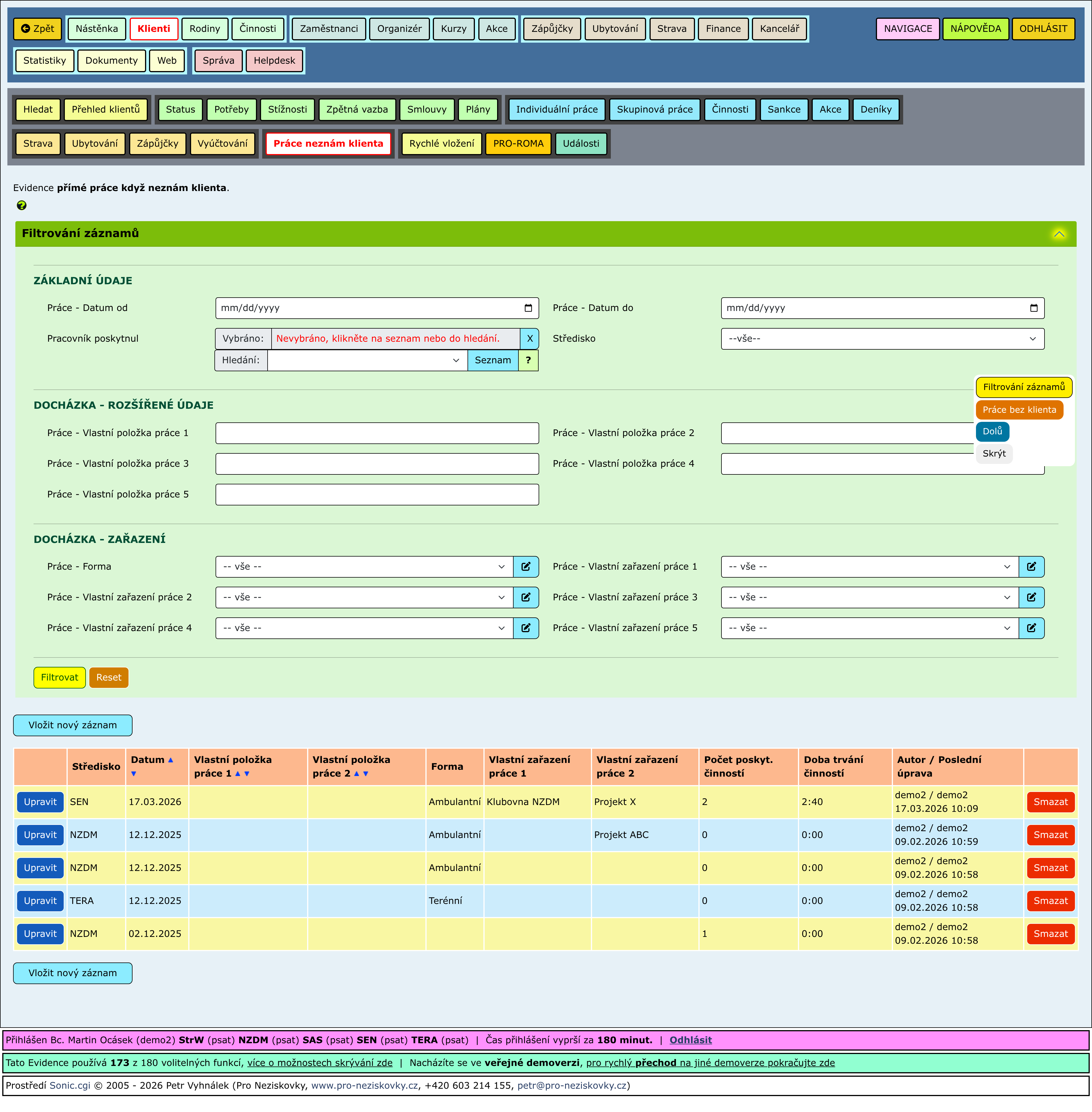The image size is (1092, 1112).
Task: Open the Středisko dropdown
Action: [882, 338]
